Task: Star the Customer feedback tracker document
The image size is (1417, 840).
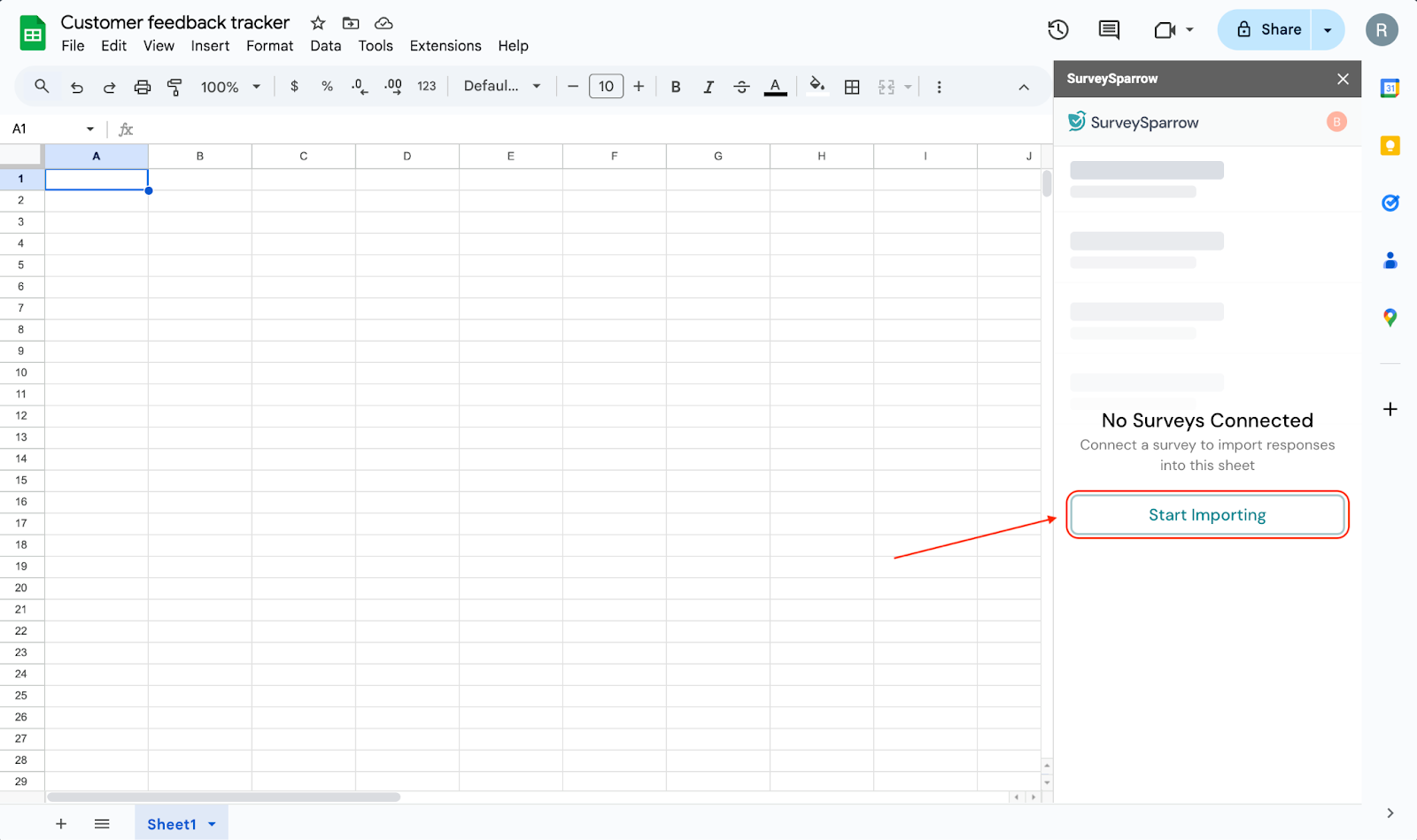Action: click(318, 23)
